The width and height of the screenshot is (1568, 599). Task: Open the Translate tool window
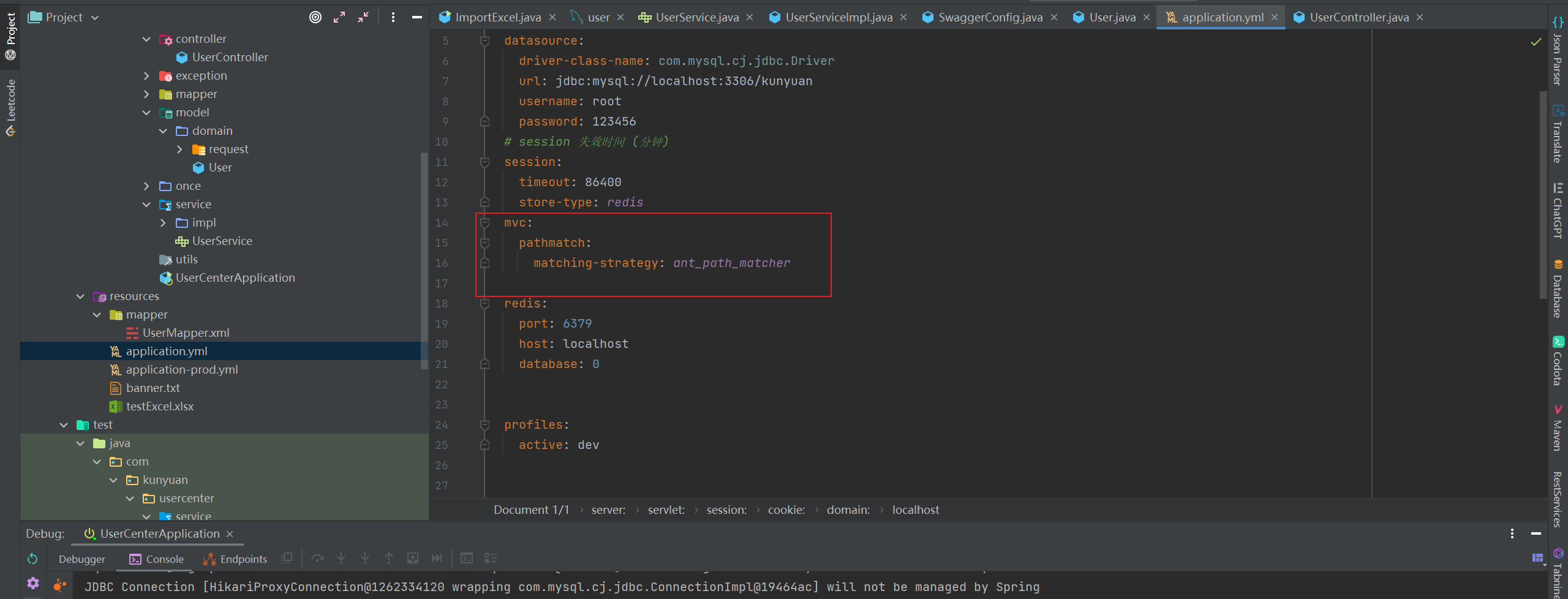(x=1558, y=134)
